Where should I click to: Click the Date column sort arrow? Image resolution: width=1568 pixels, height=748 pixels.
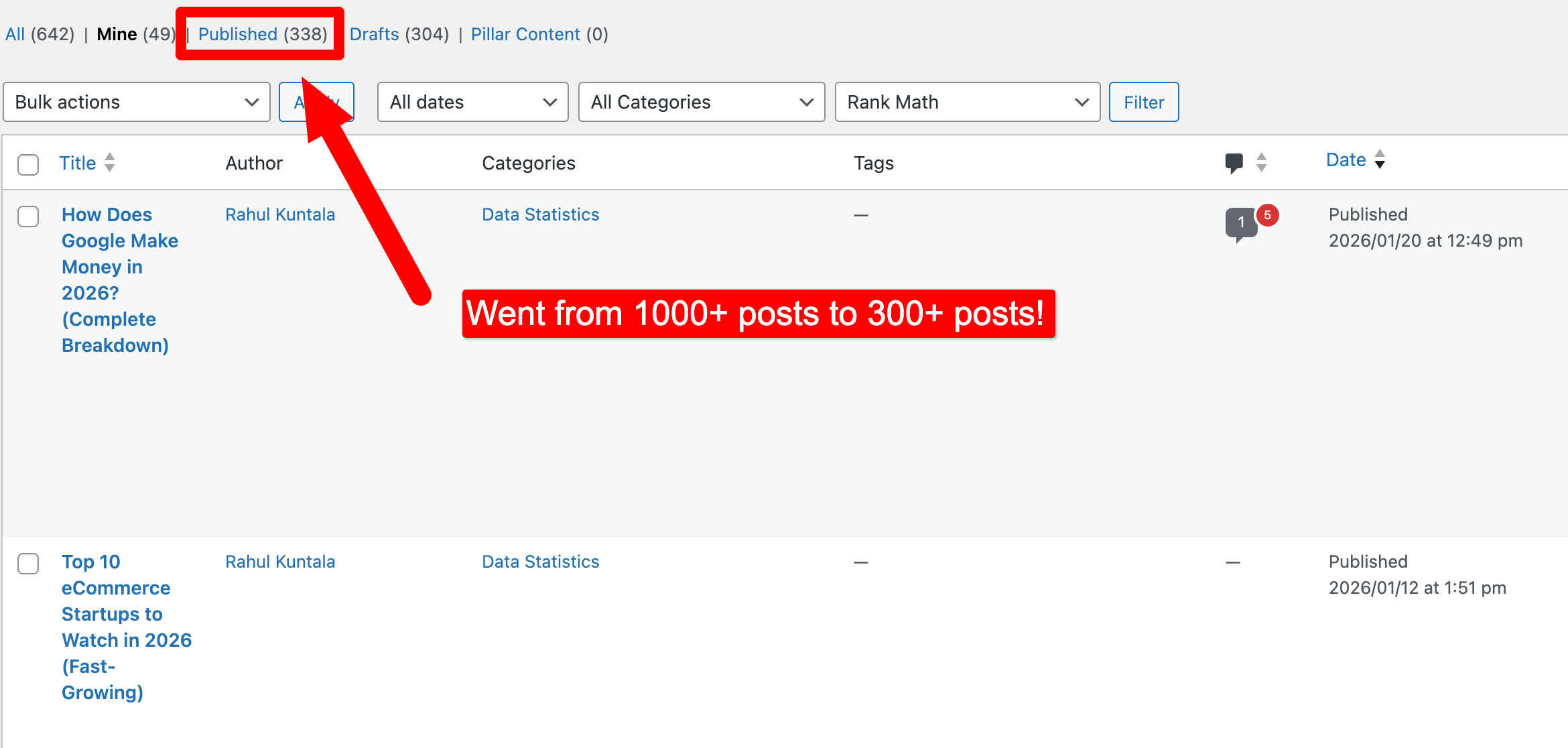coord(1380,160)
